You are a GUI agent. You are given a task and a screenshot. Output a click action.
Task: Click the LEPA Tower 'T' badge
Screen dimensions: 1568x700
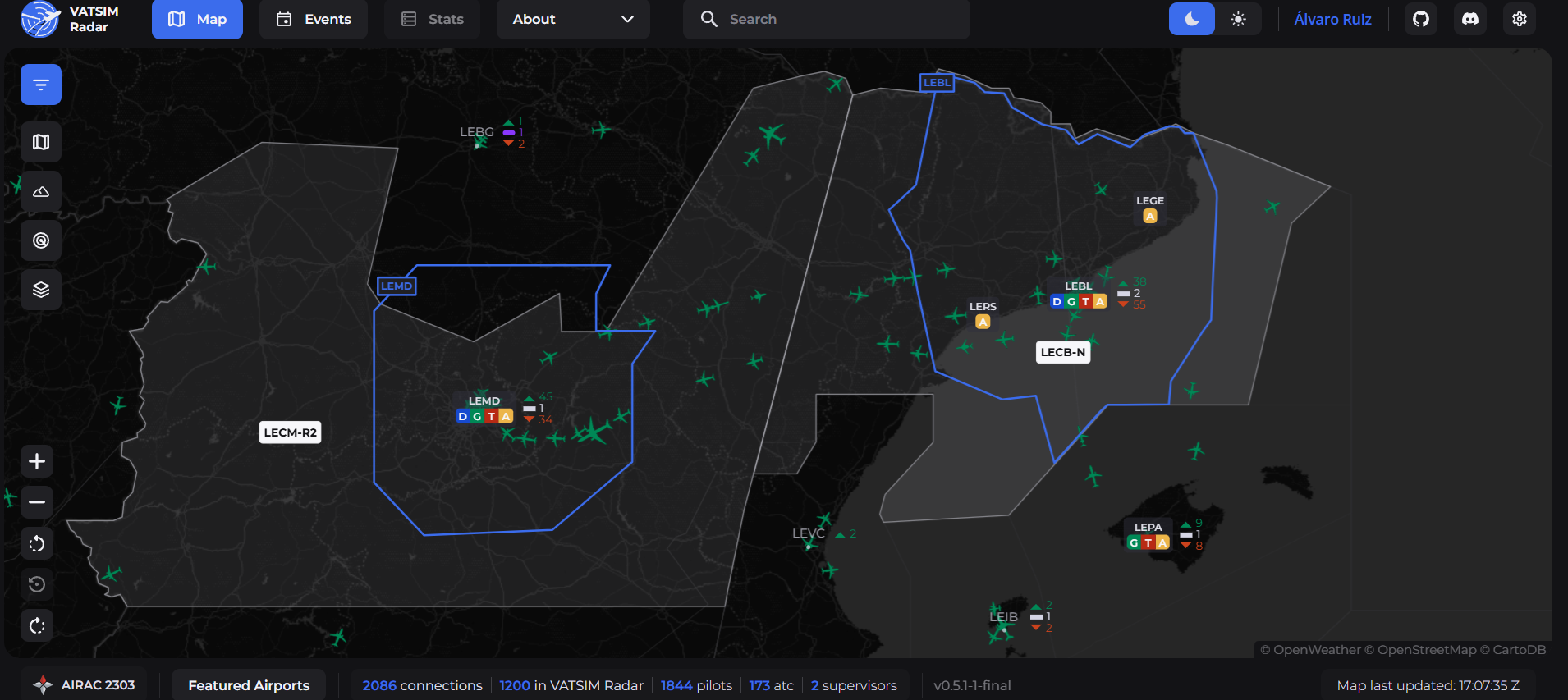coord(1148,542)
